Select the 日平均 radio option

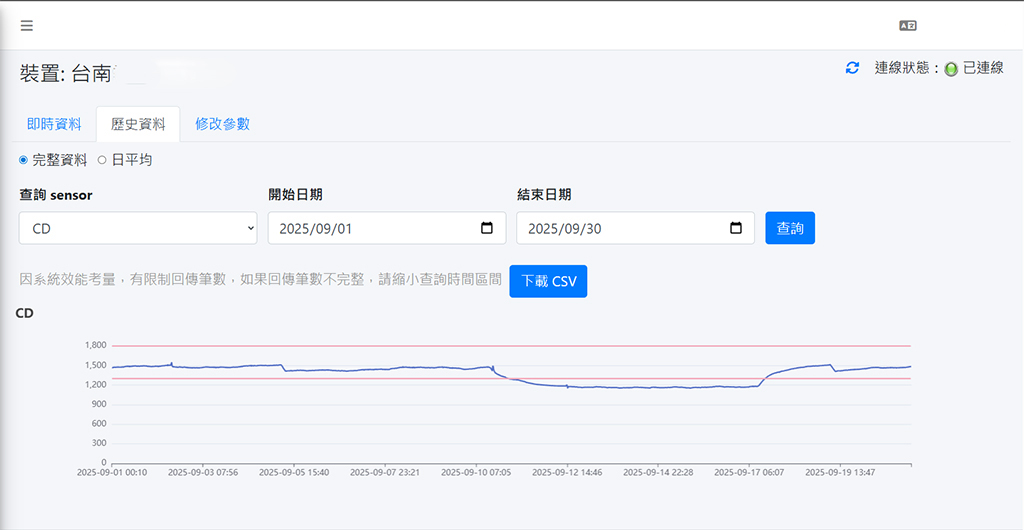click(x=102, y=160)
